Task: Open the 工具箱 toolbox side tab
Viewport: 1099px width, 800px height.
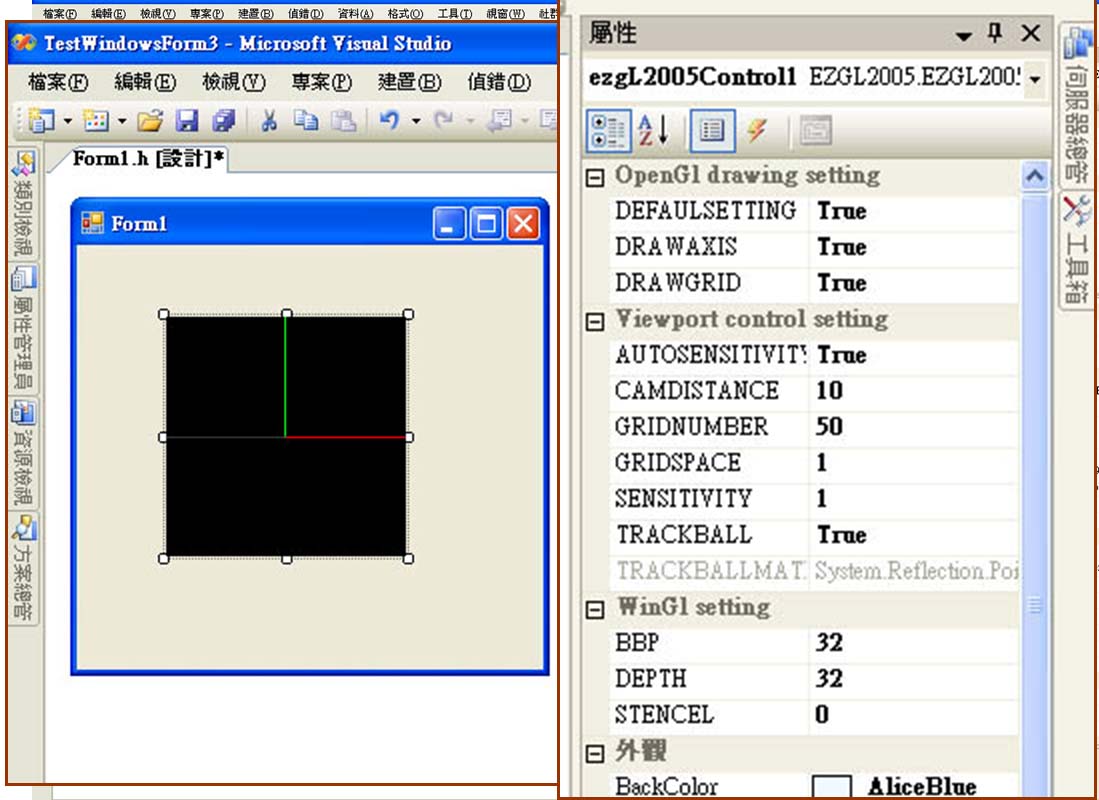Action: (1078, 250)
